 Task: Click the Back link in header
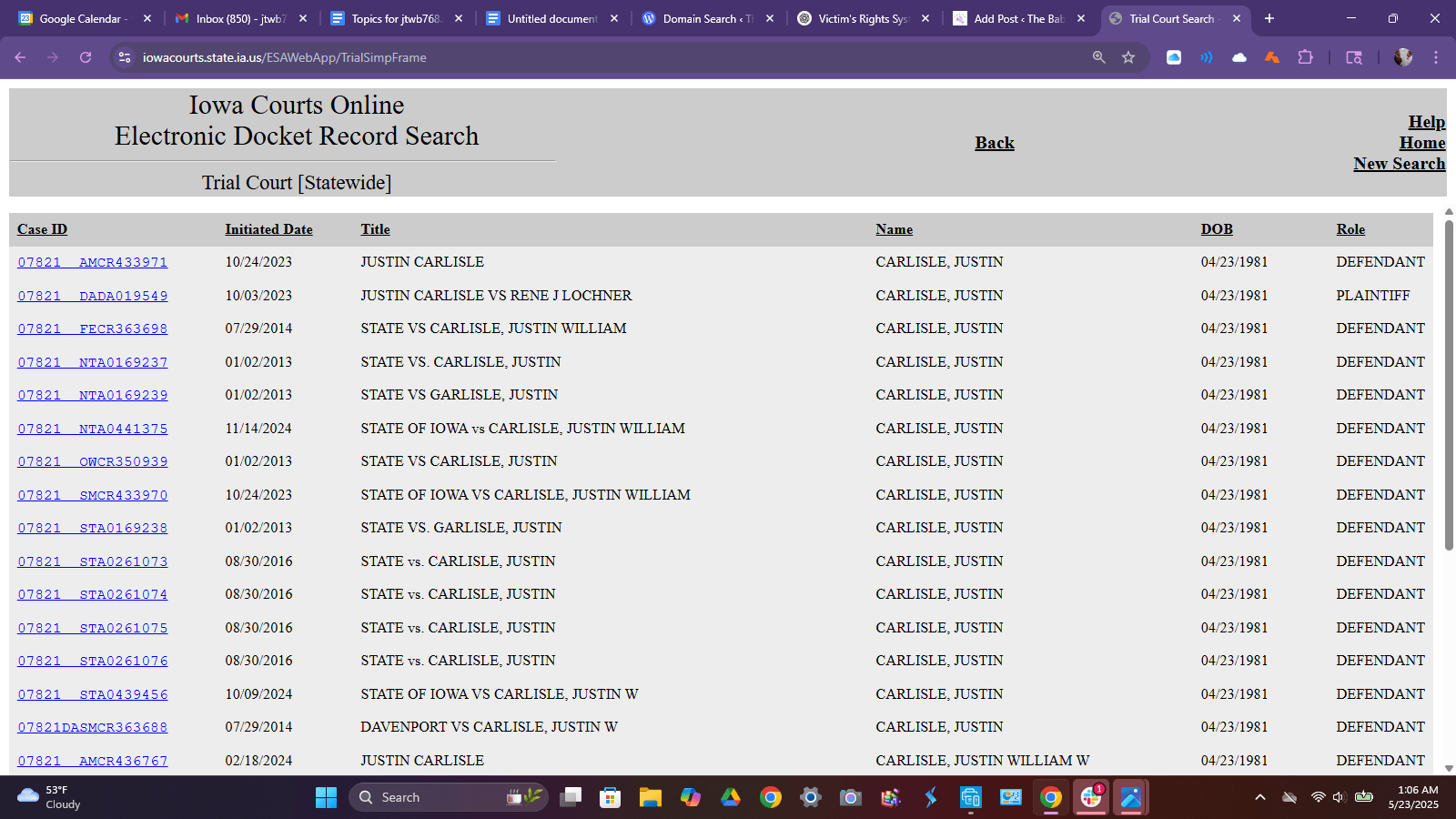995,143
